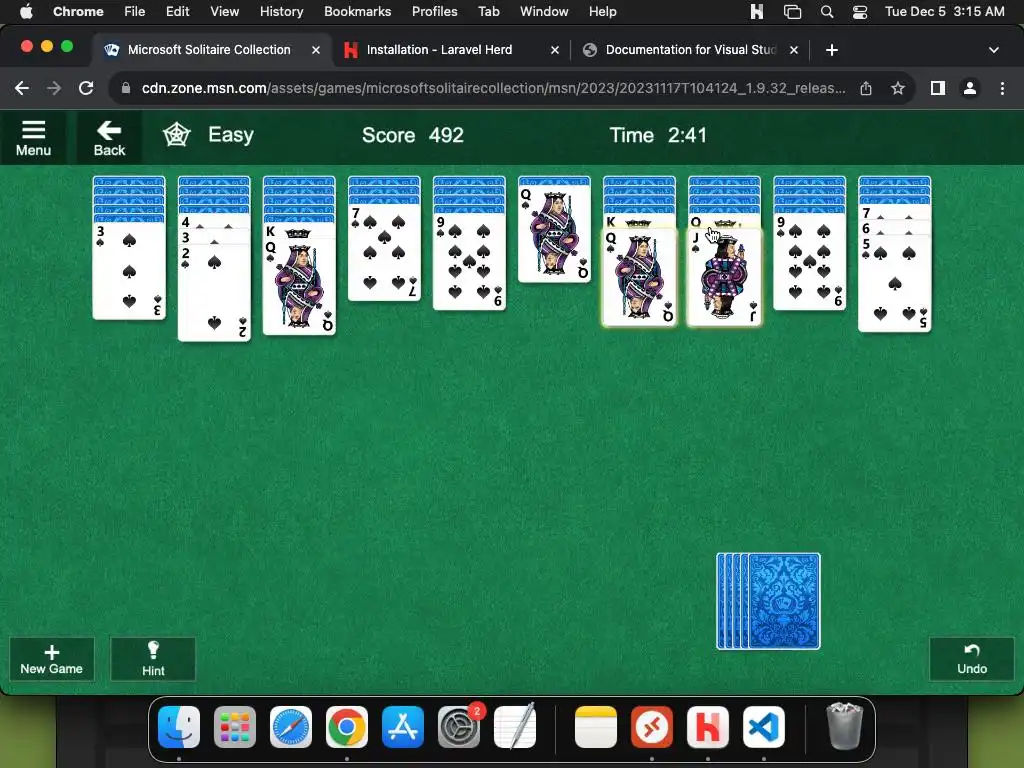Open the Edit menu
The width and height of the screenshot is (1024, 768).
pos(178,11)
